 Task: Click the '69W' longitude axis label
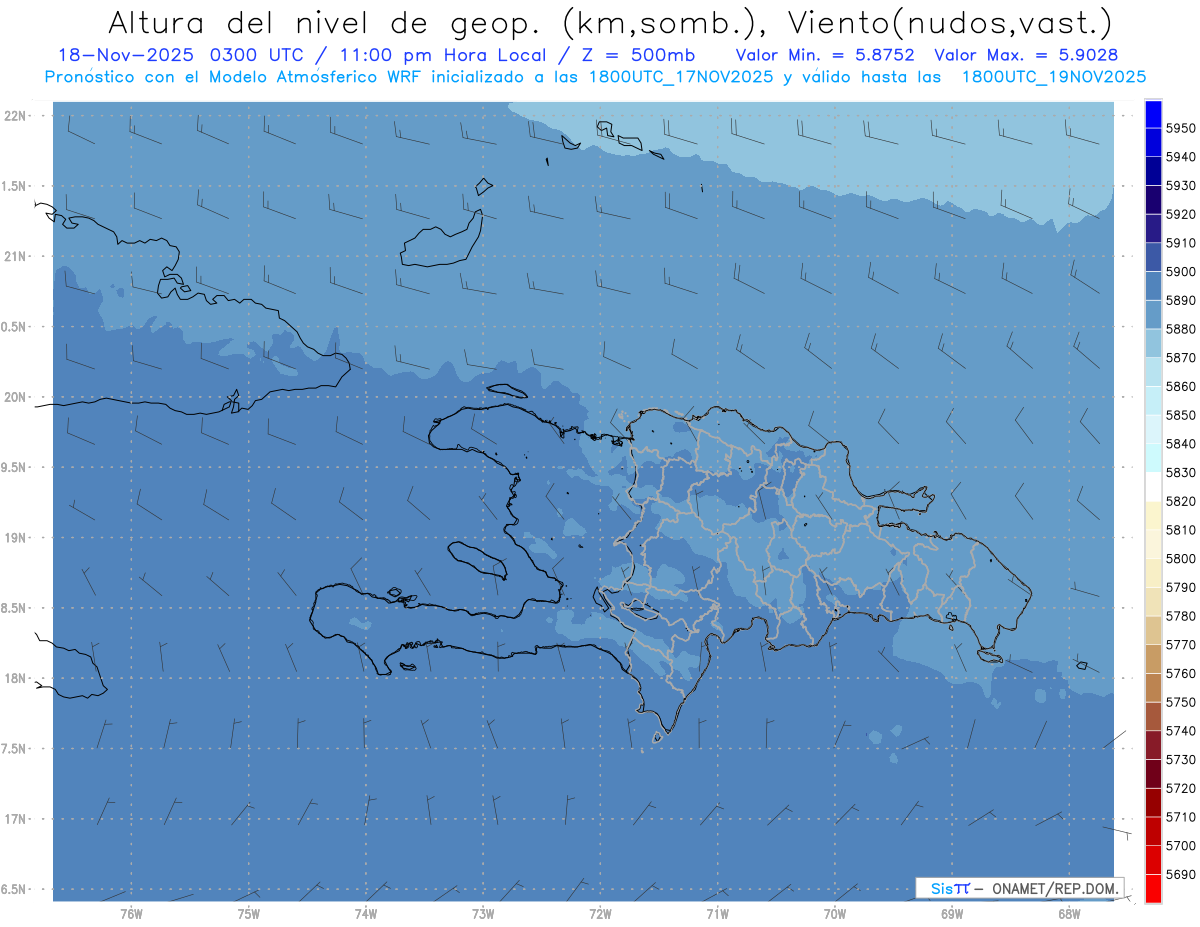(952, 913)
